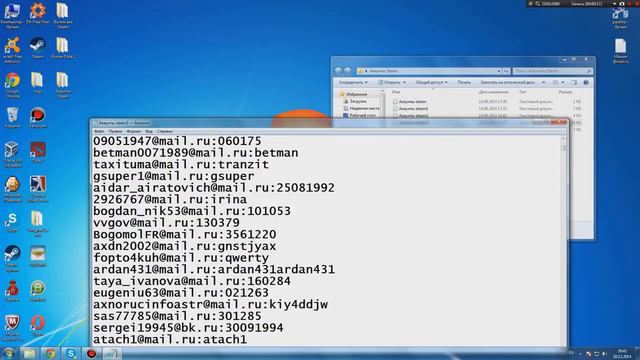Click the Notepad line starting with atach1
Screen dimensions: 640x360
coord(170,340)
